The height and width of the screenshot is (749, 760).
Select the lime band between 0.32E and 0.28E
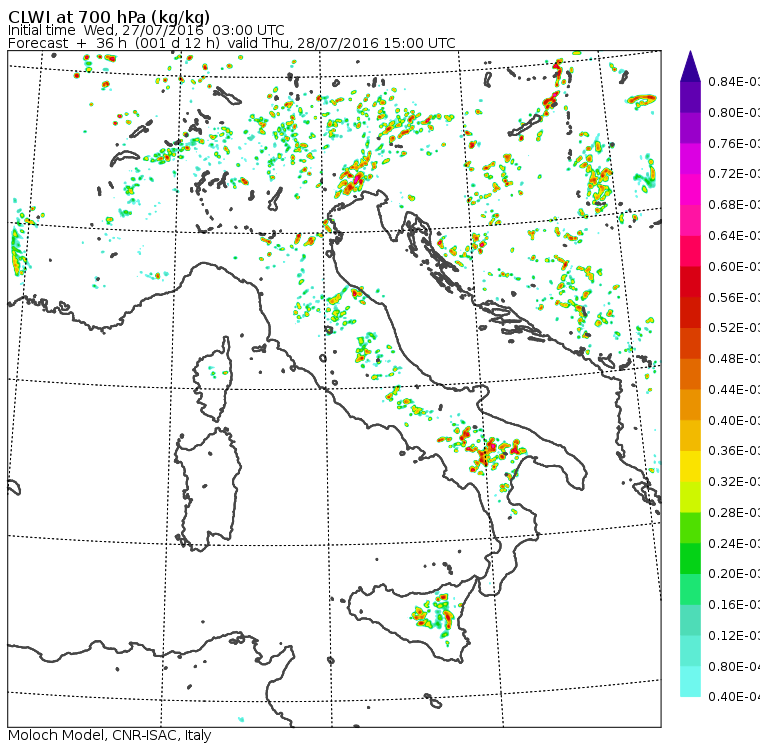pyautogui.click(x=690, y=497)
